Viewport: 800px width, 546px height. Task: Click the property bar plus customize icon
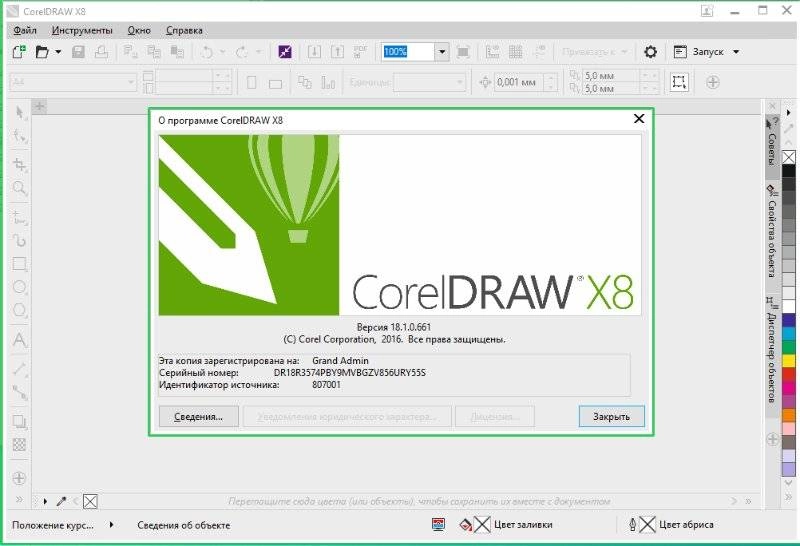tap(713, 82)
